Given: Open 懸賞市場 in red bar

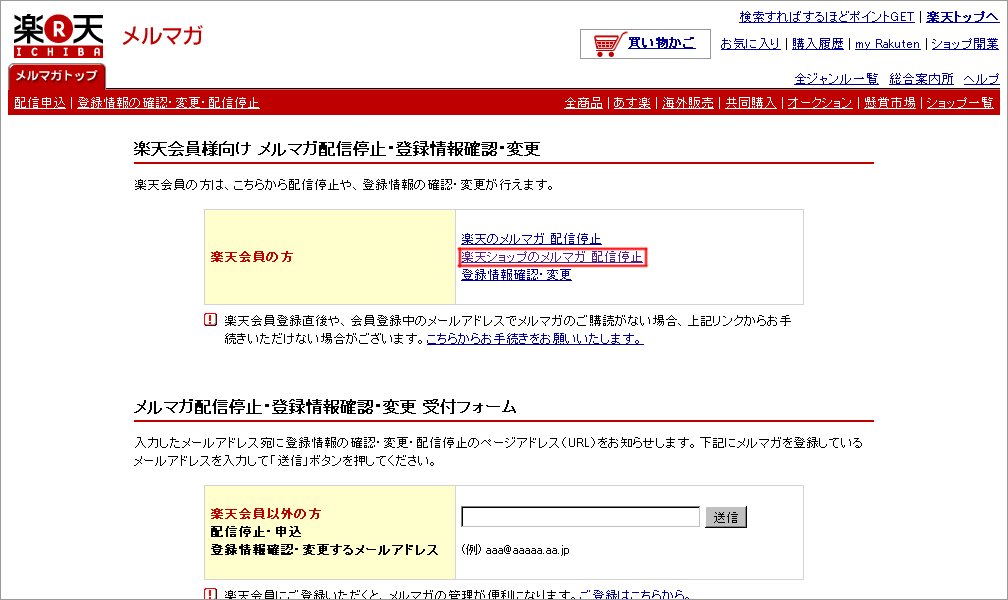Looking at the screenshot, I should click(889, 102).
